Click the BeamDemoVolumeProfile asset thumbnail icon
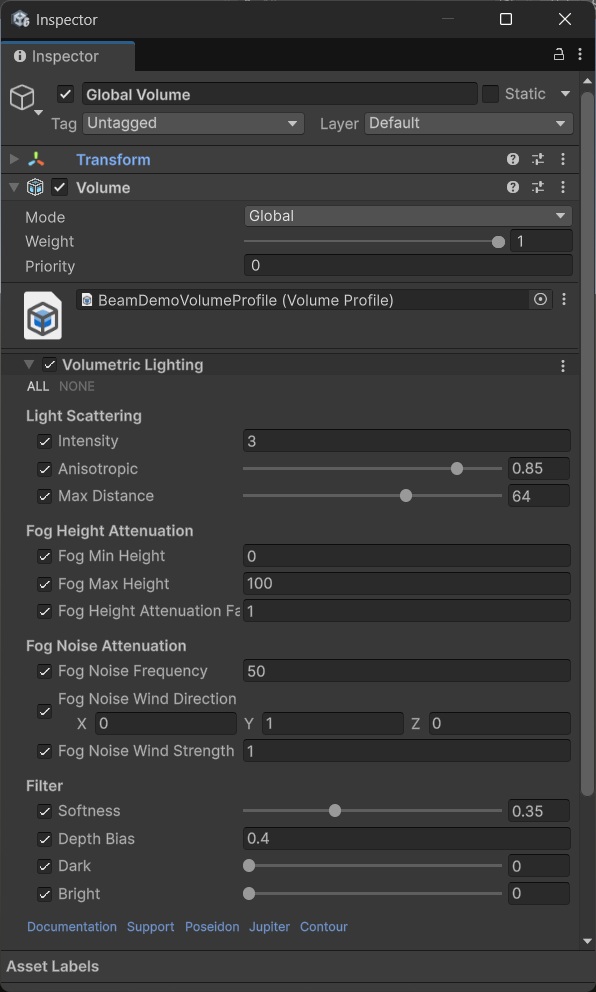Screen dimensions: 596x992 [x=41, y=315]
